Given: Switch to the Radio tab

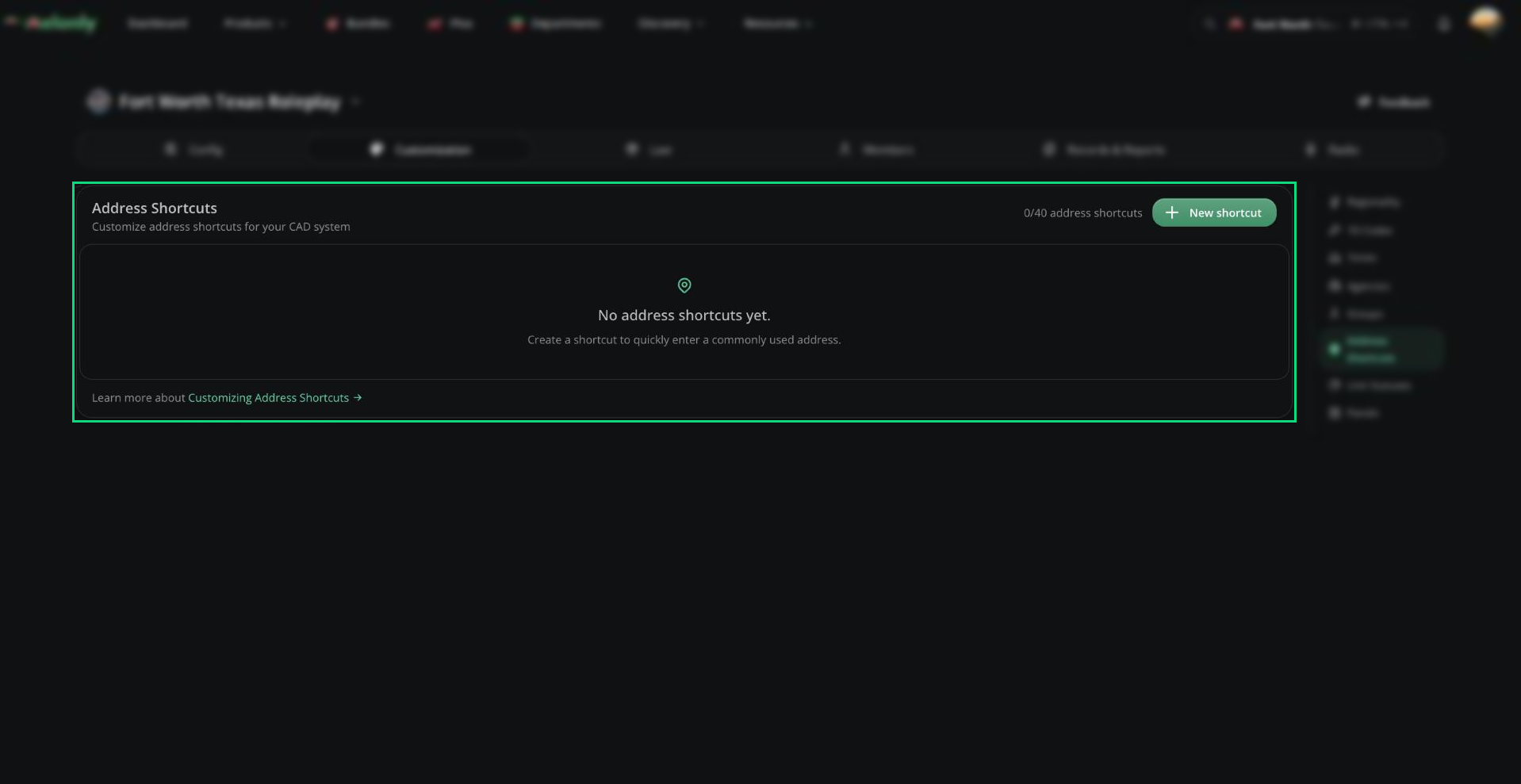Looking at the screenshot, I should tap(1332, 149).
